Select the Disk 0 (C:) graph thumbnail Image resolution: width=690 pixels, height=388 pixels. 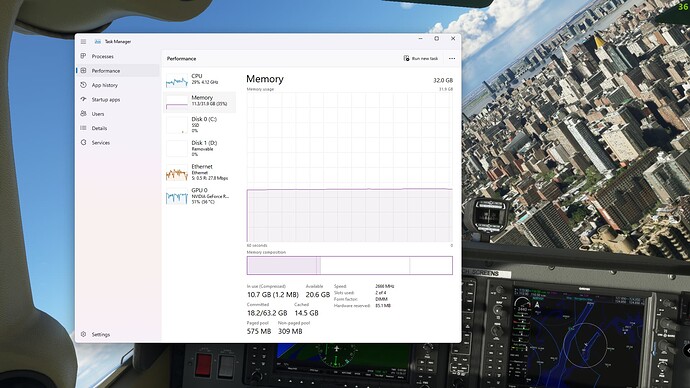pyautogui.click(x=177, y=125)
